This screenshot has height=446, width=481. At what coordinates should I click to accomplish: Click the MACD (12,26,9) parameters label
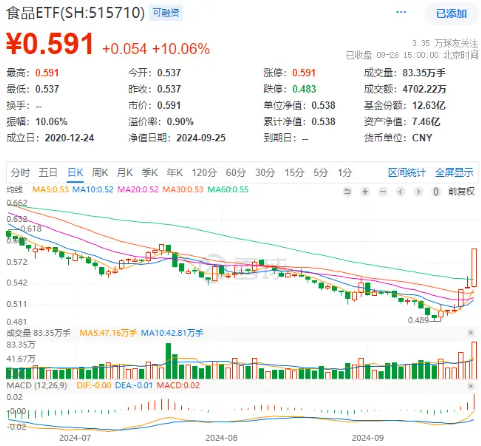[37, 385]
